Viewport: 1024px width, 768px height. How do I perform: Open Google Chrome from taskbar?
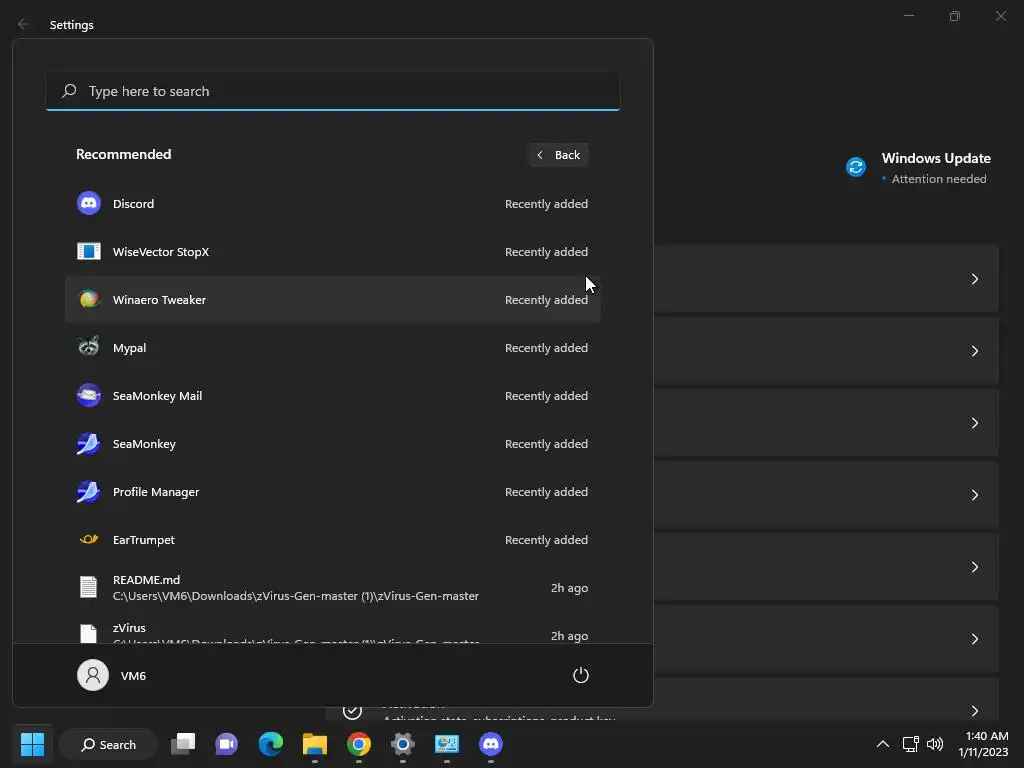359,744
